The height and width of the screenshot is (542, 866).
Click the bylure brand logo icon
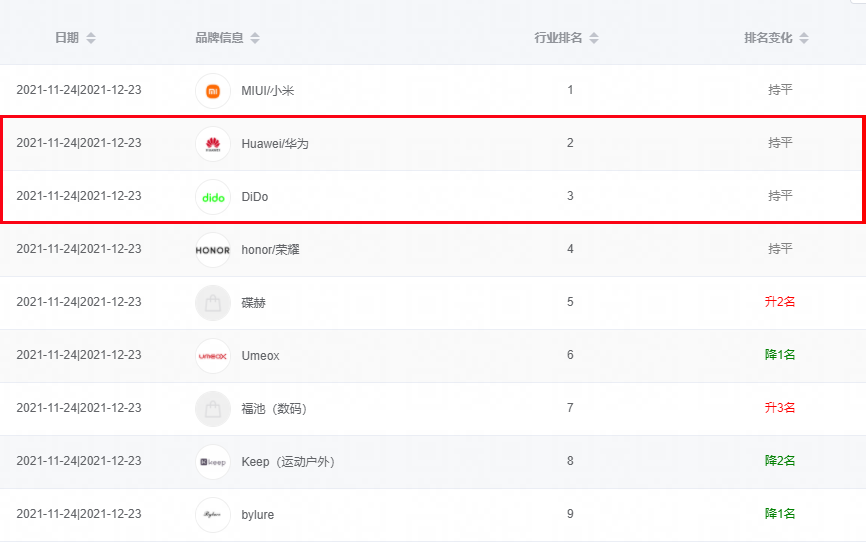click(213, 515)
